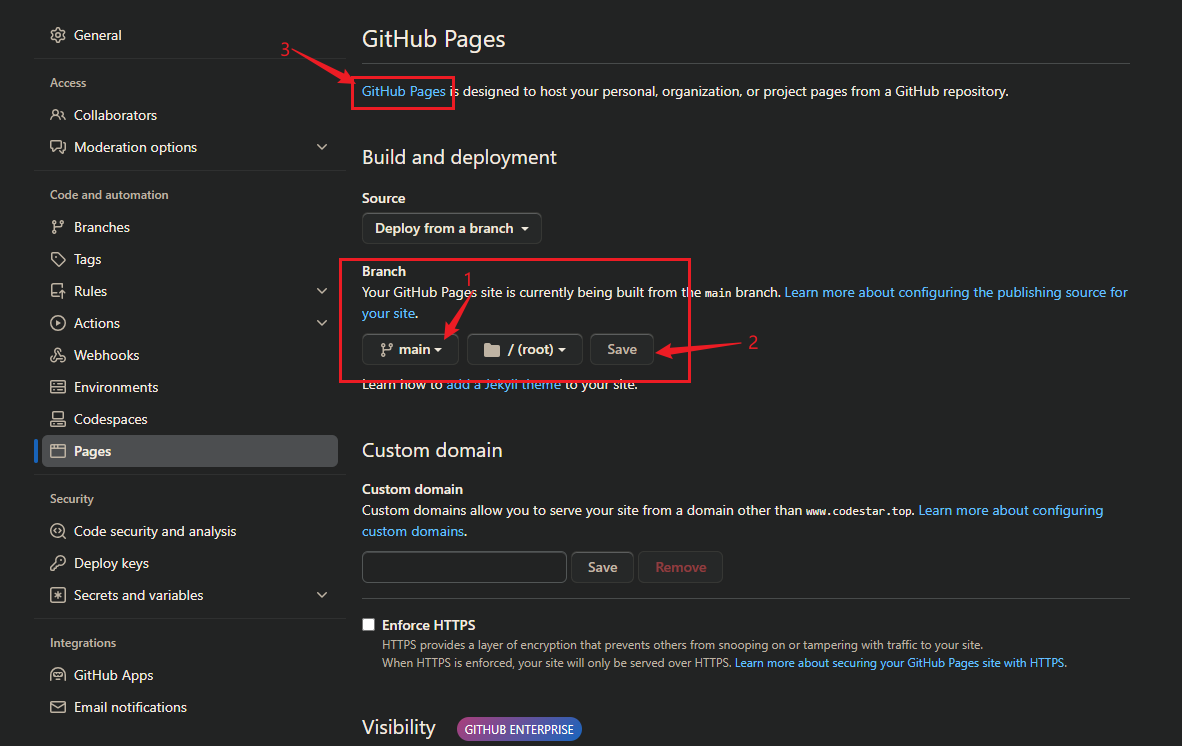Open the main branch selector dropdown

tap(410, 350)
